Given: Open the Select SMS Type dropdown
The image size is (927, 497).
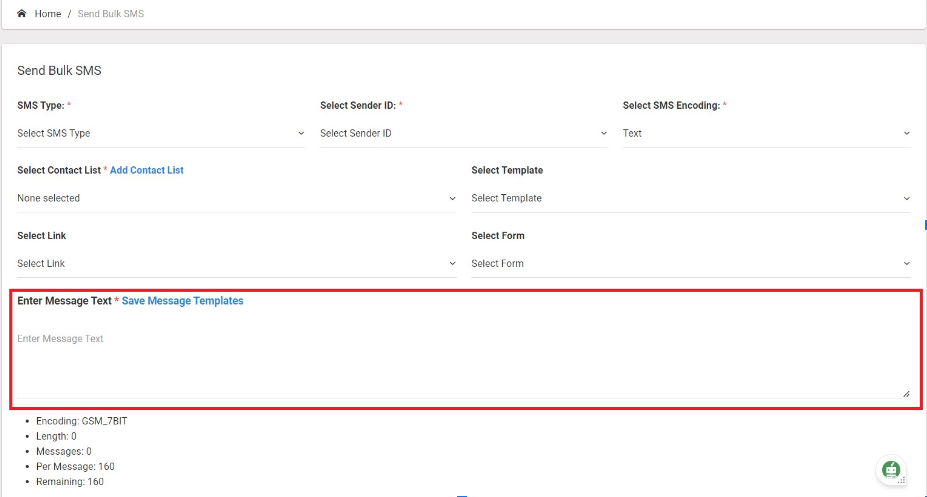Looking at the screenshot, I should pyautogui.click(x=161, y=134).
